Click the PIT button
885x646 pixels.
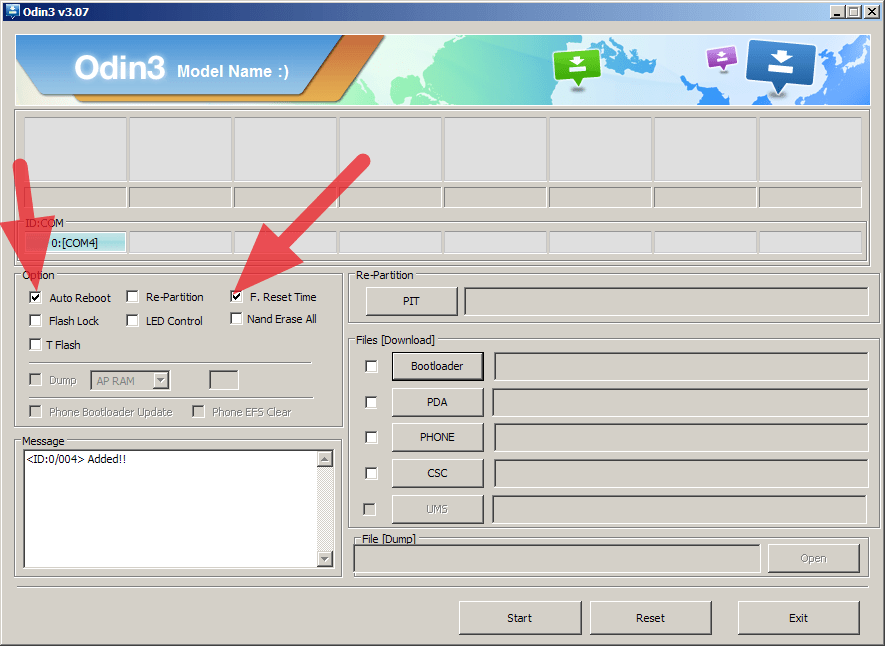pyautogui.click(x=411, y=301)
